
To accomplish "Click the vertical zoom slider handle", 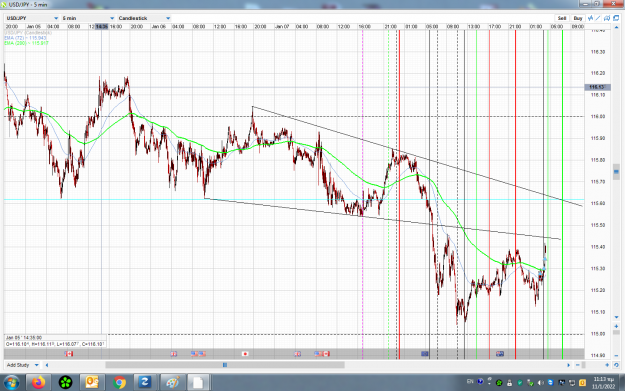I will click(x=616, y=333).
